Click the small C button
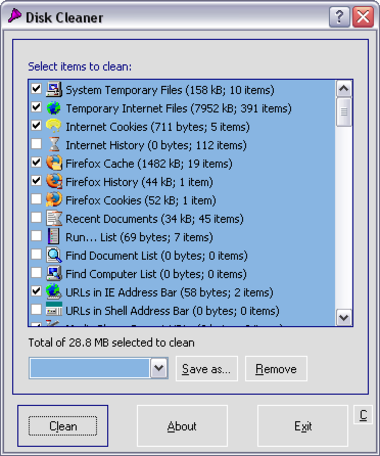This screenshot has width=380, height=456. pos(363,415)
